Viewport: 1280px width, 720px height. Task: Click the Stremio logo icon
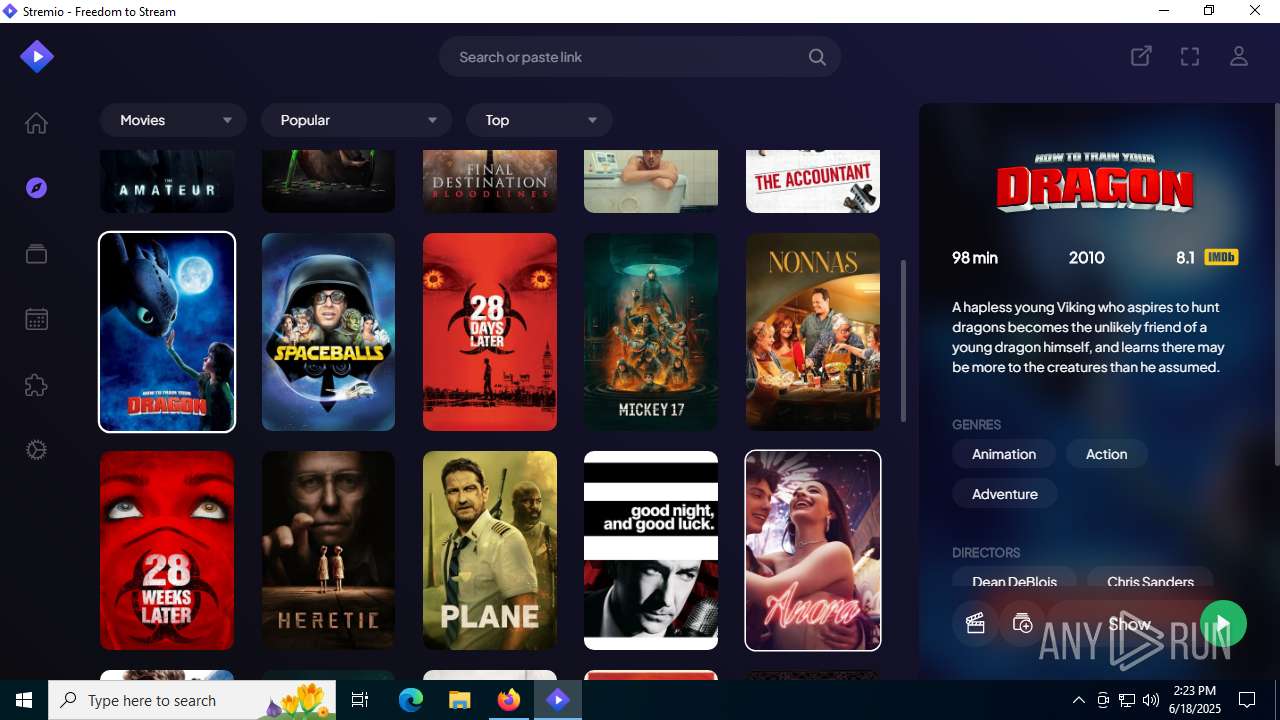pyautogui.click(x=37, y=57)
